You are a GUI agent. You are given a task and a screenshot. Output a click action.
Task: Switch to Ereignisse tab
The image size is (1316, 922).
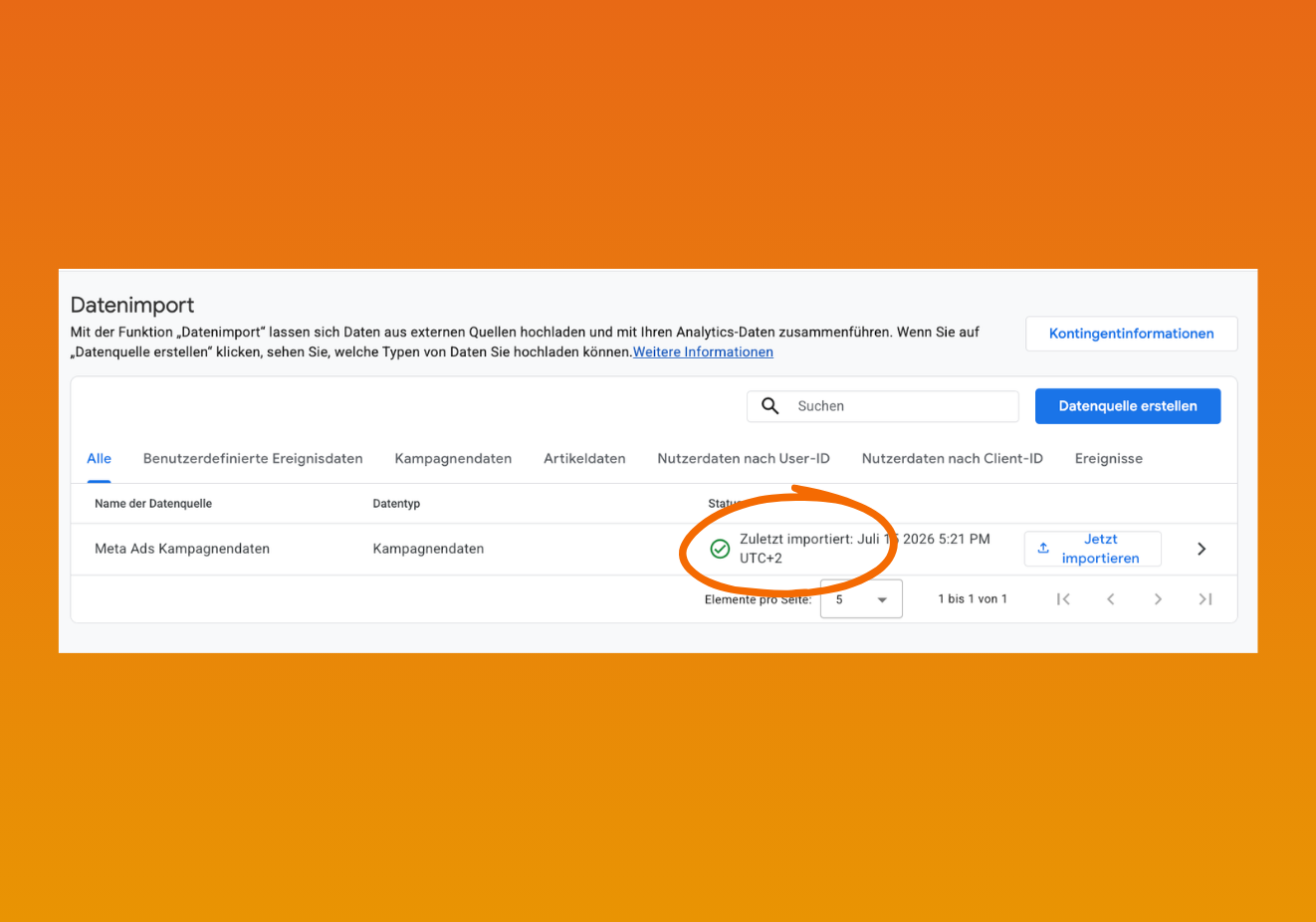coord(1109,459)
